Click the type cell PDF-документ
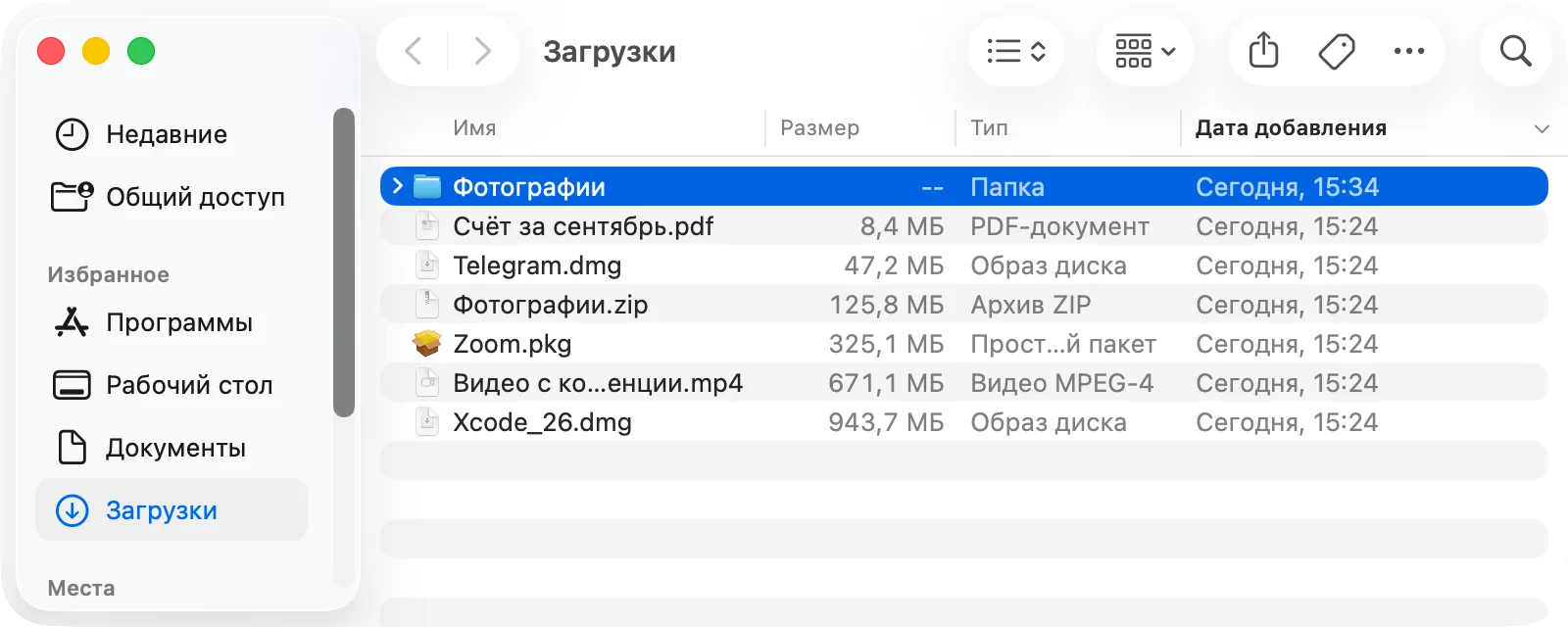The width and height of the screenshot is (1568, 627). [x=1060, y=226]
